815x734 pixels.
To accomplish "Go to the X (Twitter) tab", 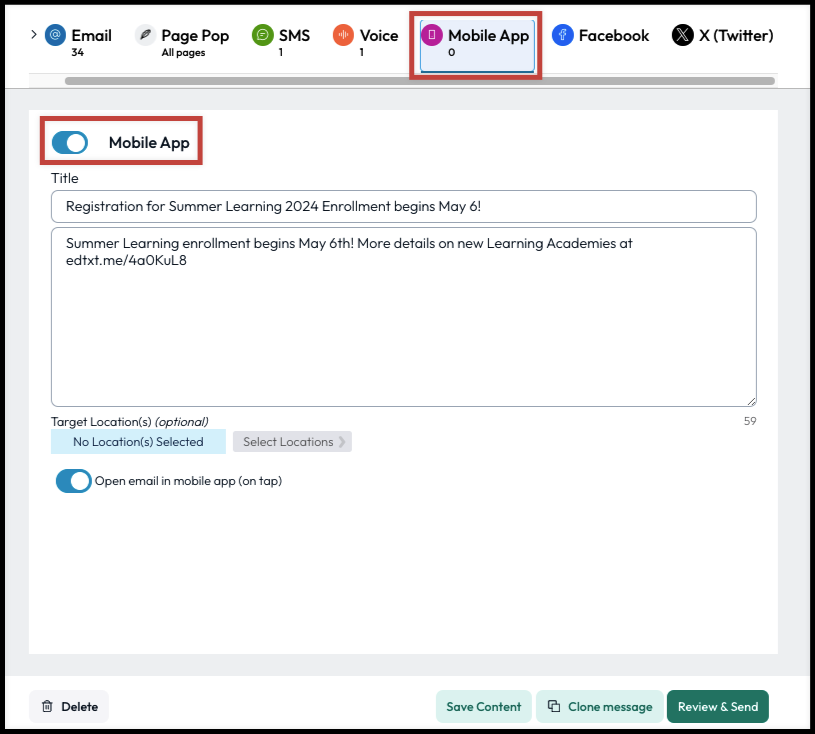I will coord(722,35).
